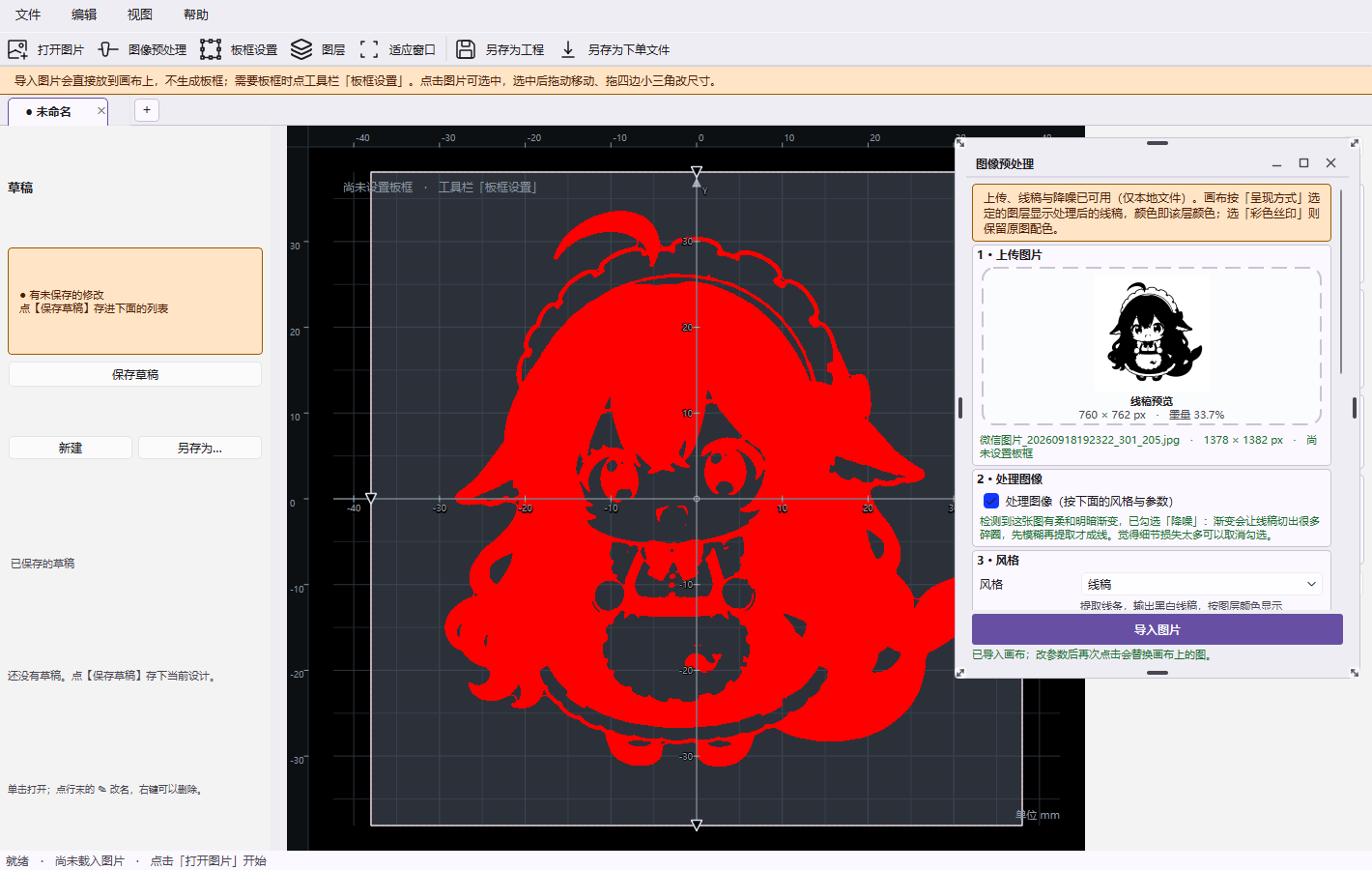Open the 视图 menu
The image size is (1372, 870).
(140, 14)
